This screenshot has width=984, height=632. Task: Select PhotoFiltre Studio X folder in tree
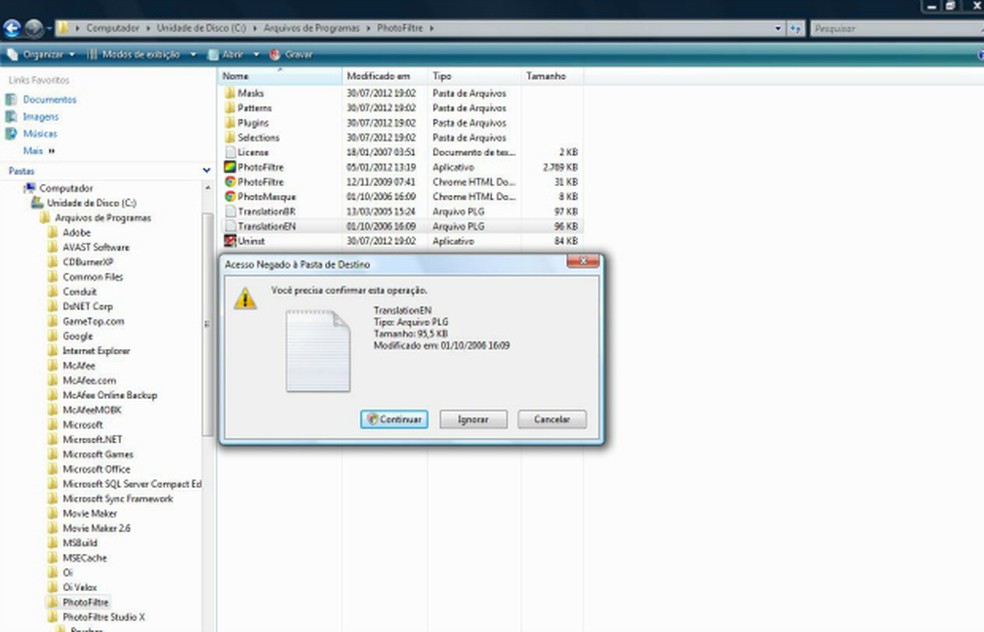104,617
